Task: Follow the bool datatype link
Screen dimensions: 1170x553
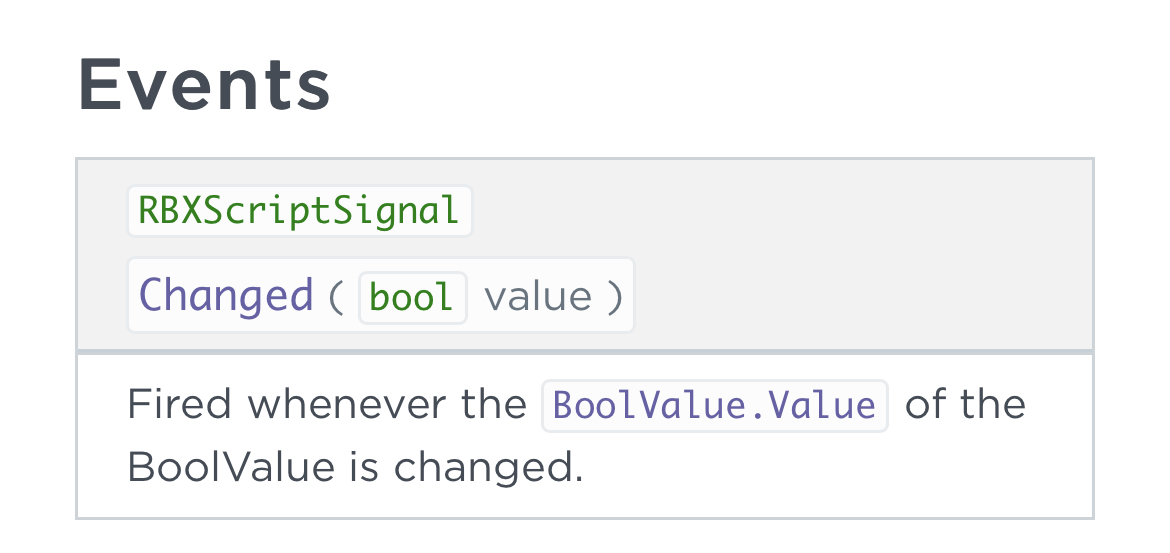Action: 413,298
